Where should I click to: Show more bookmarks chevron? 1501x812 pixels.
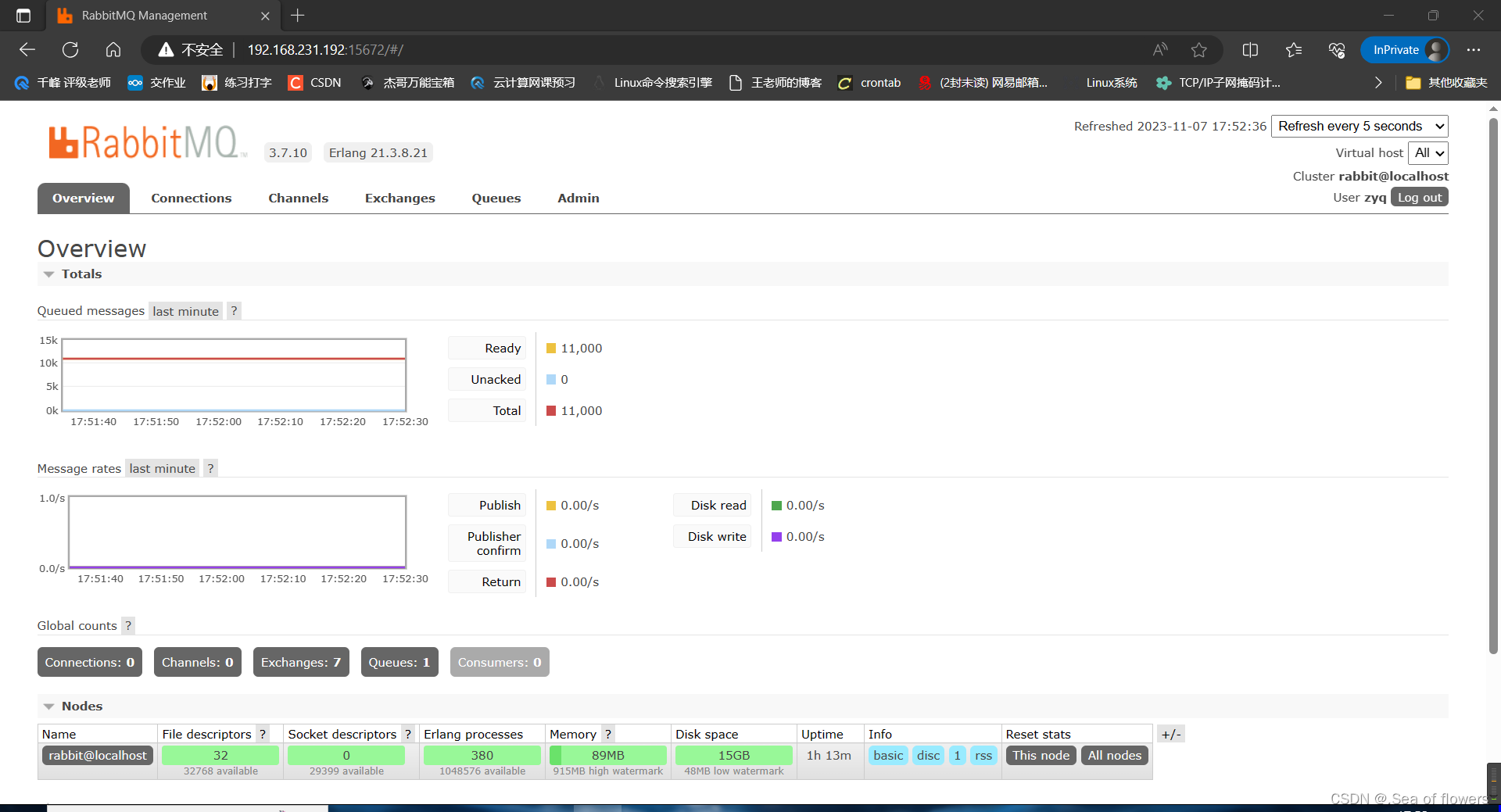(1378, 83)
